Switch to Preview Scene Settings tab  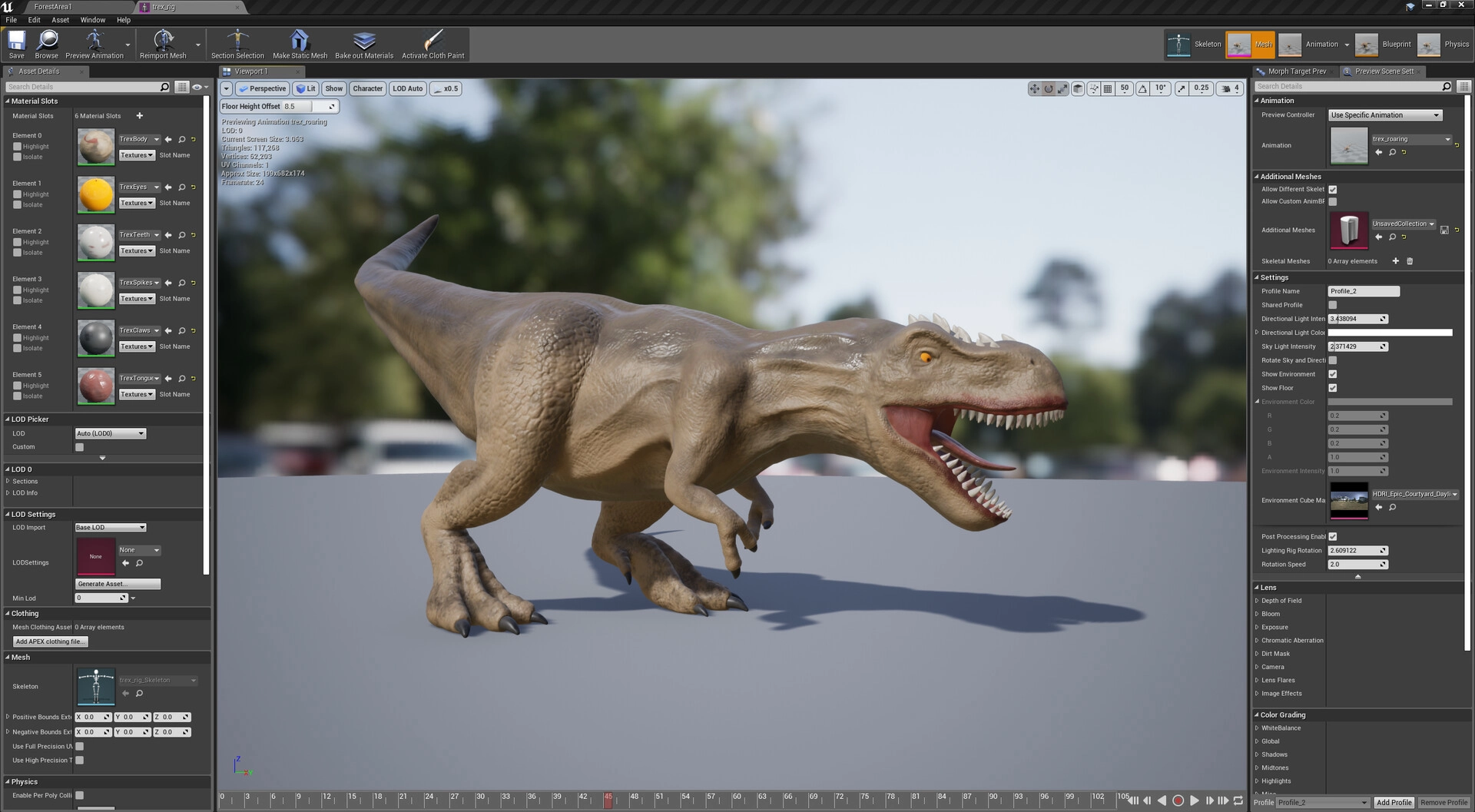point(1383,71)
